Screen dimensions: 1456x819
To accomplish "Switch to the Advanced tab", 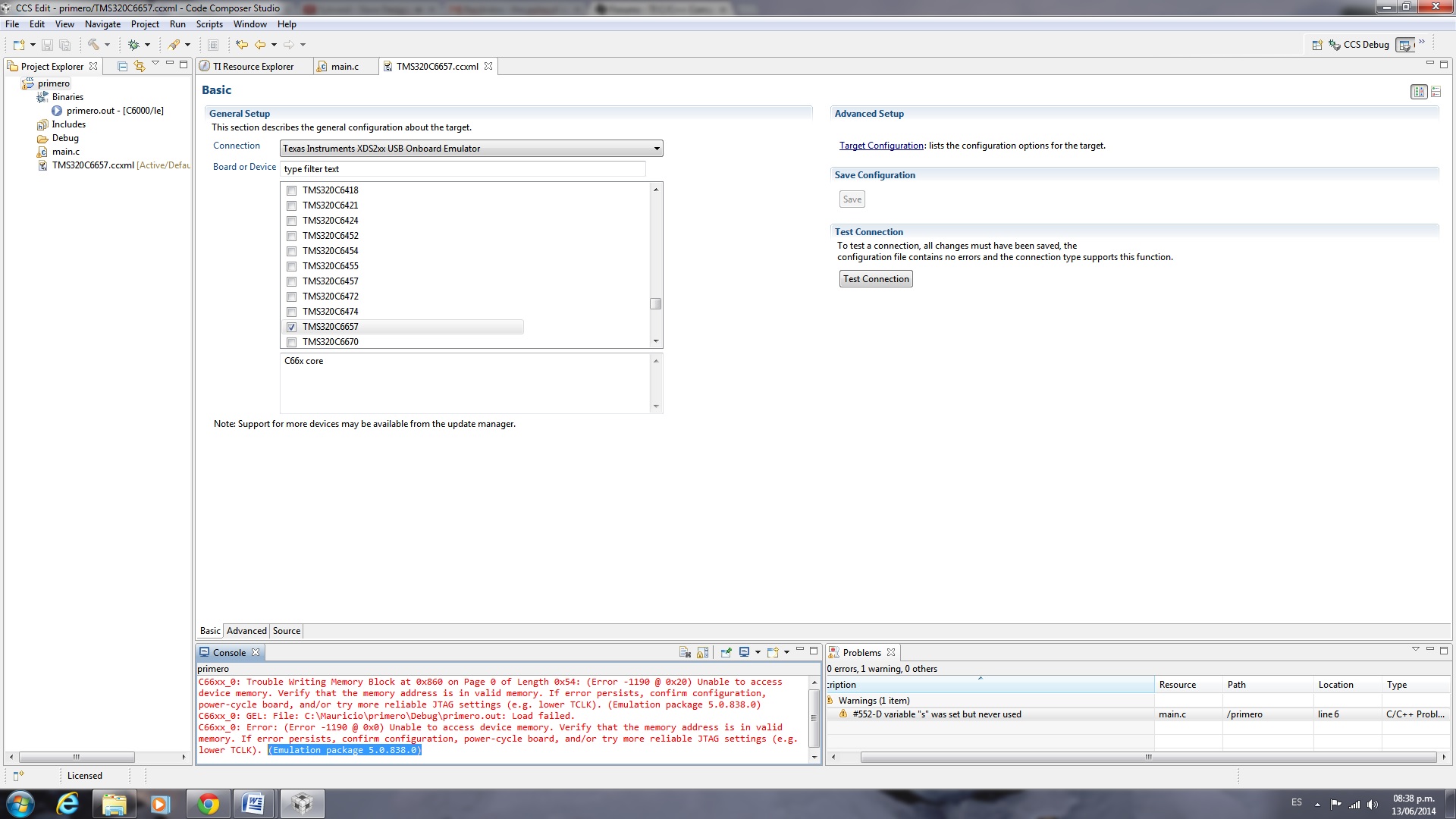I will point(246,631).
